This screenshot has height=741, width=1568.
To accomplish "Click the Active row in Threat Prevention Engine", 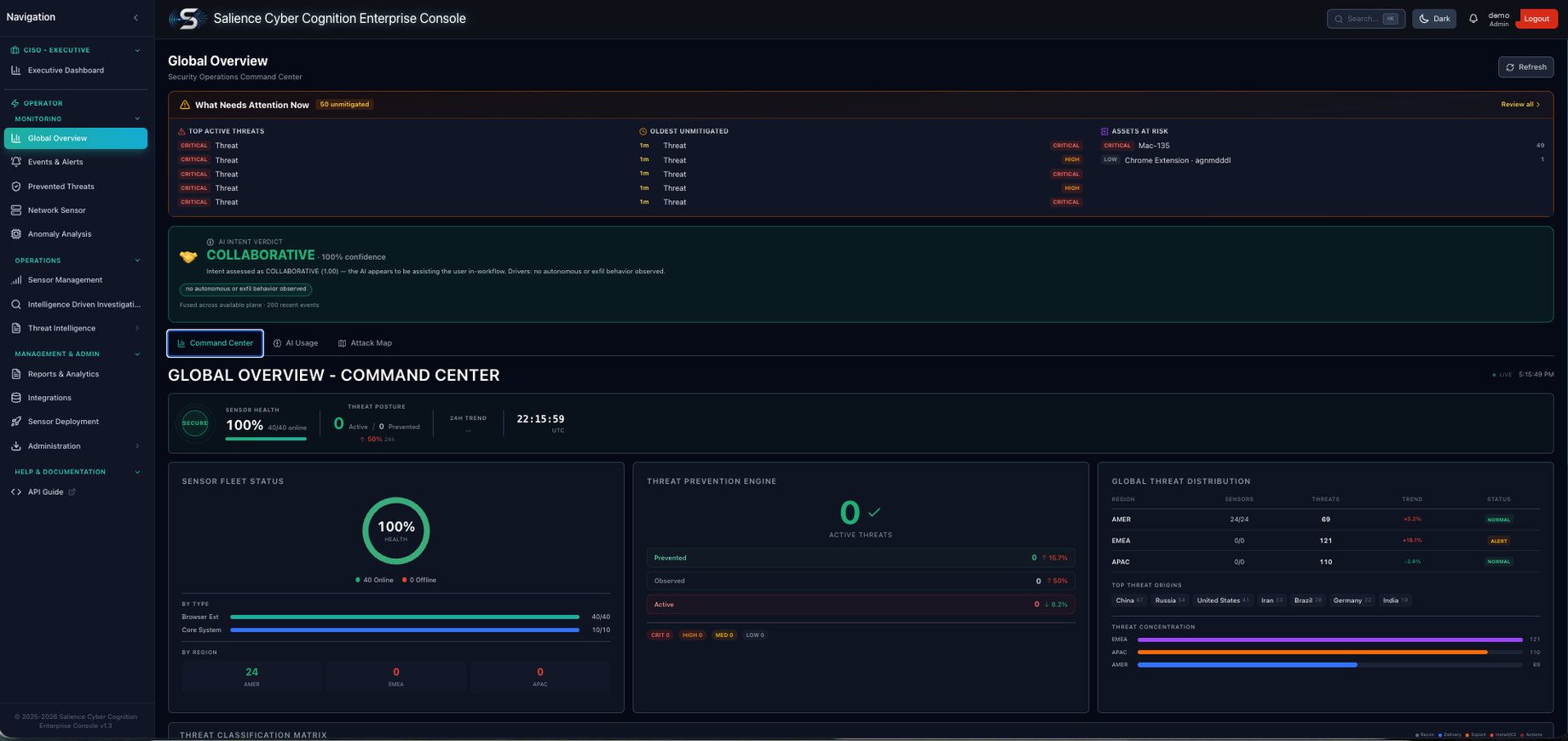I will [x=861, y=605].
